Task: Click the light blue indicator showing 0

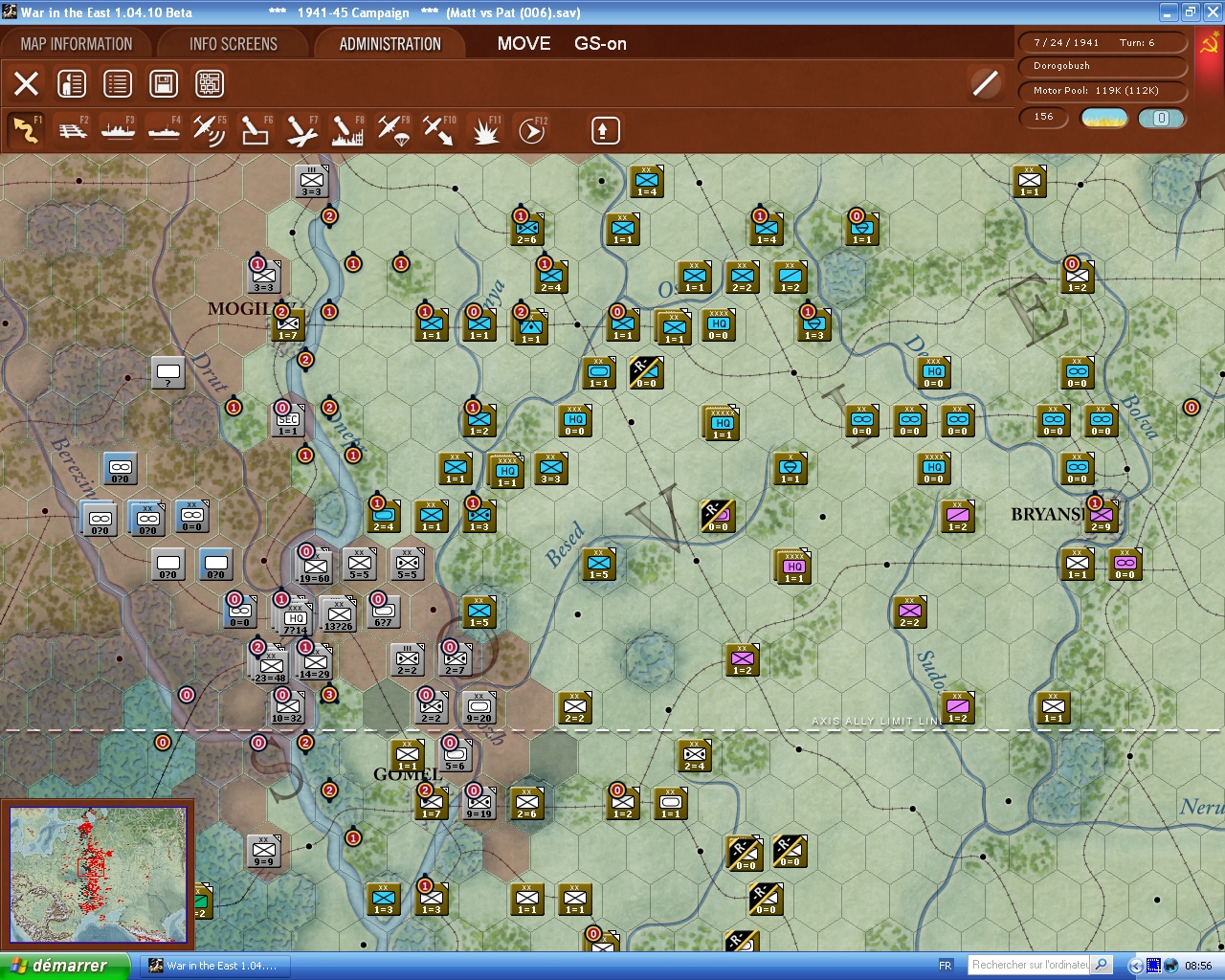Action: [x=1161, y=118]
